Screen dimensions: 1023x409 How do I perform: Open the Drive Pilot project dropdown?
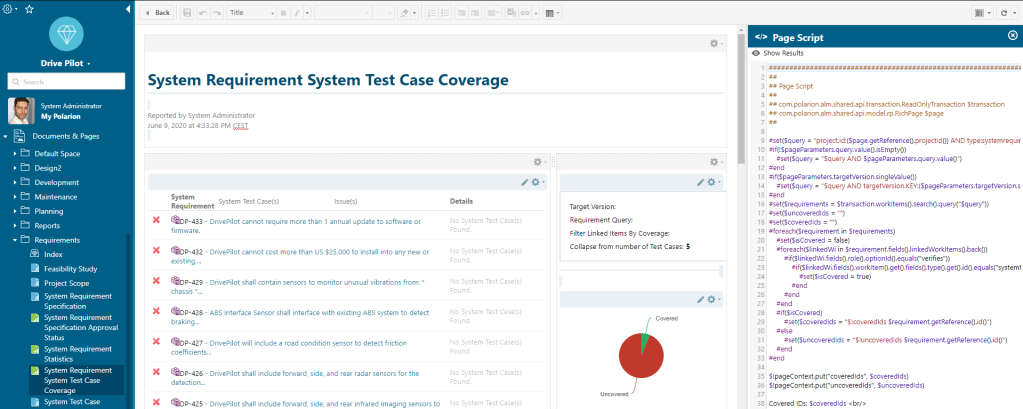coord(68,64)
